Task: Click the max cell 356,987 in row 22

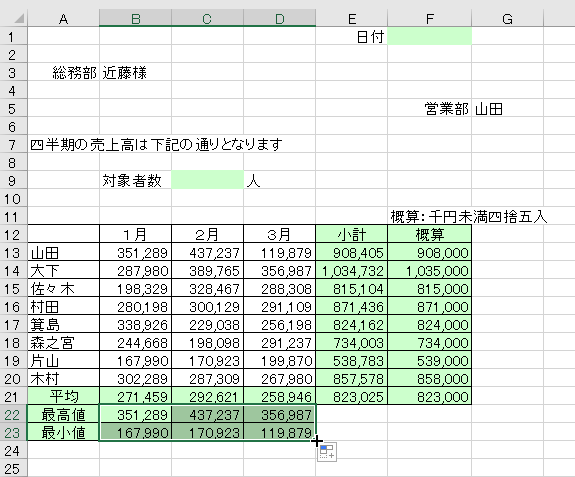Action: coord(279,414)
